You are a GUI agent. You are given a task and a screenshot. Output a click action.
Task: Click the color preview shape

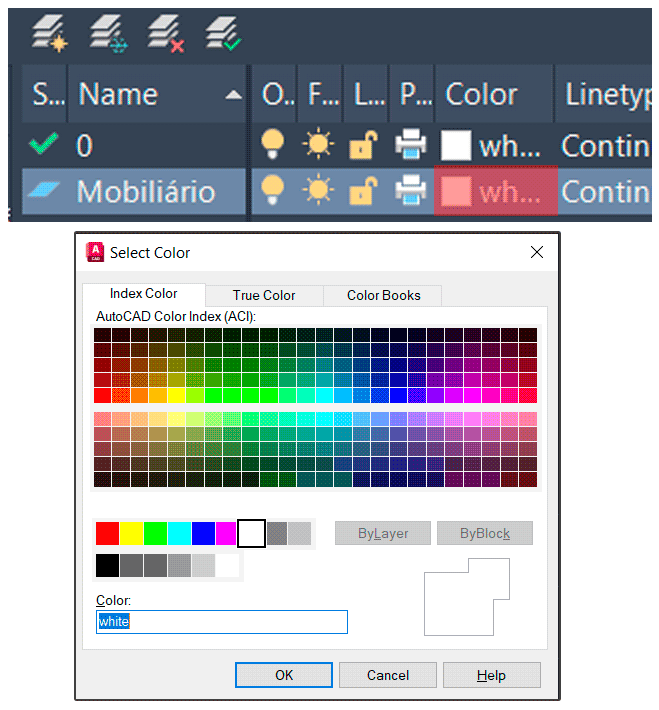coord(467,597)
